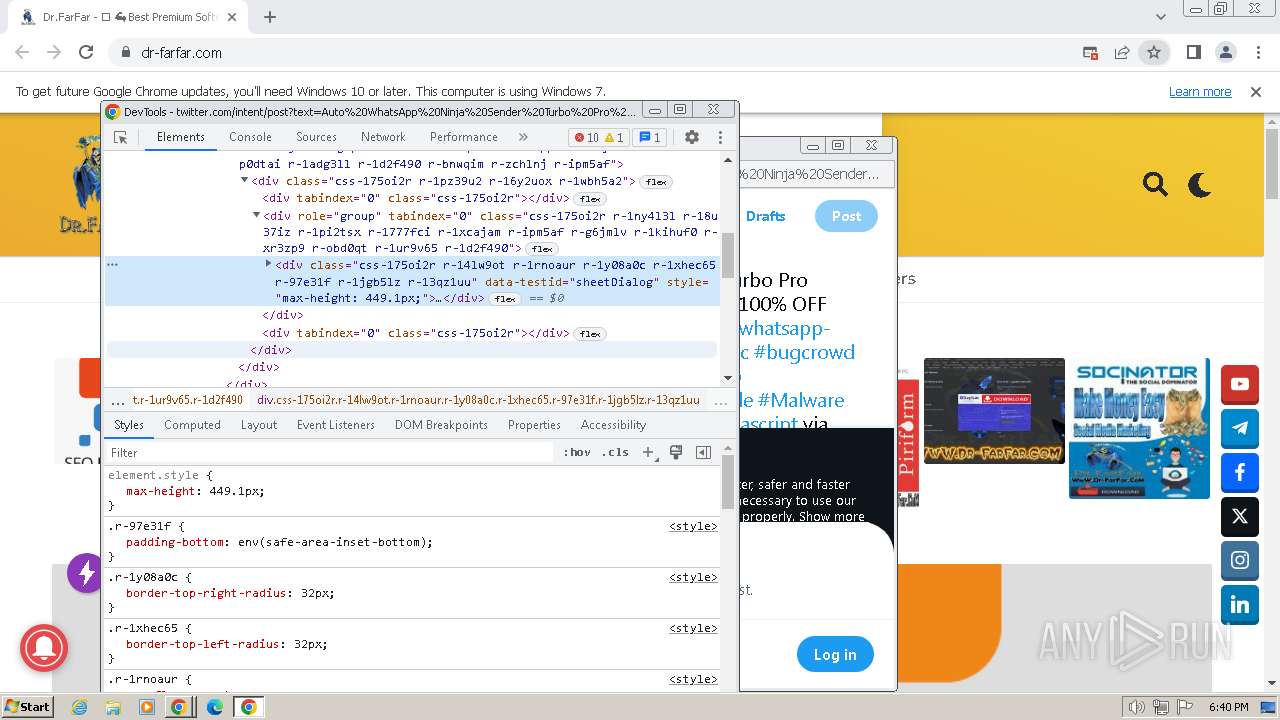This screenshot has width=1280, height=720.
Task: Share this page icon in address bar
Action: 1122,52
